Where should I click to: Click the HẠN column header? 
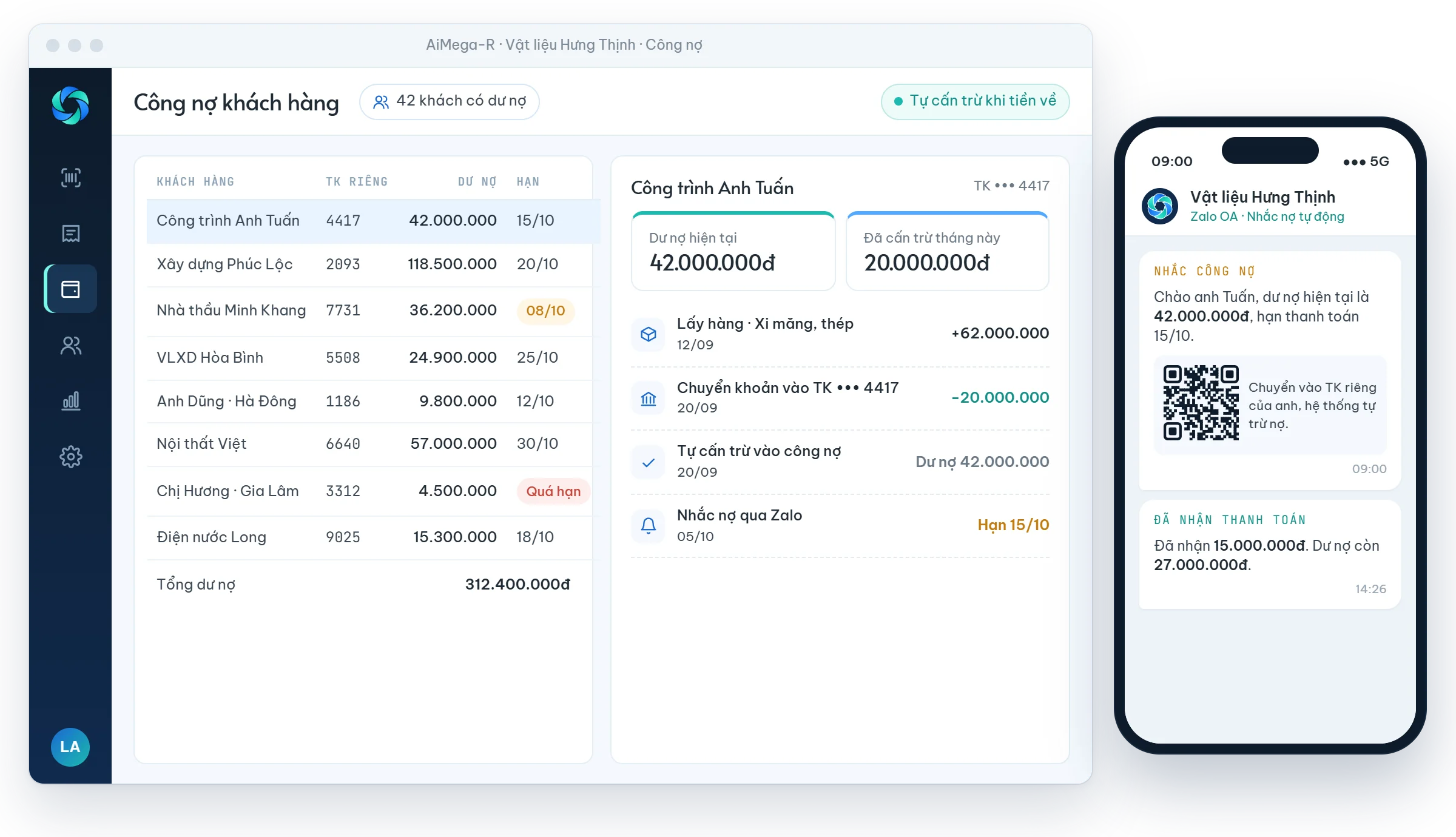coord(528,181)
